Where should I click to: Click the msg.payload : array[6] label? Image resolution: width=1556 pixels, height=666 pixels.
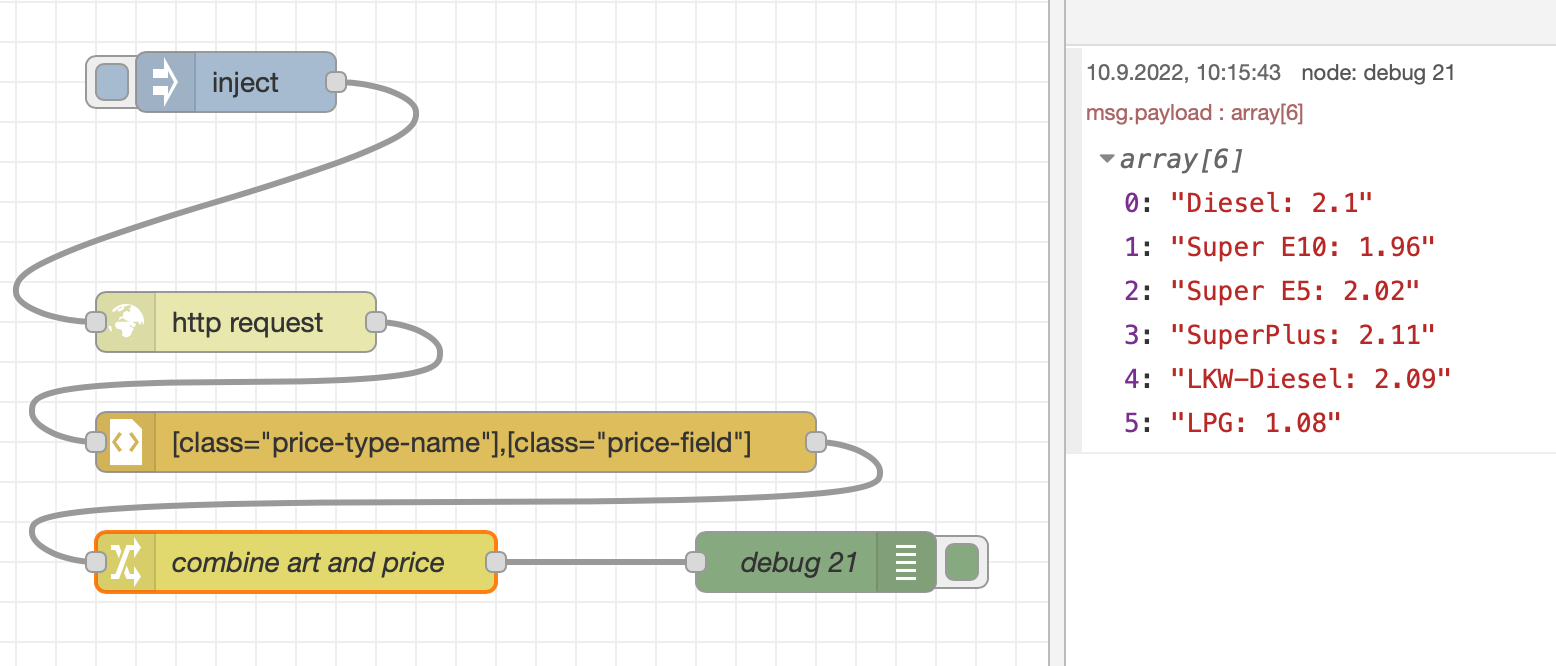point(1194,113)
